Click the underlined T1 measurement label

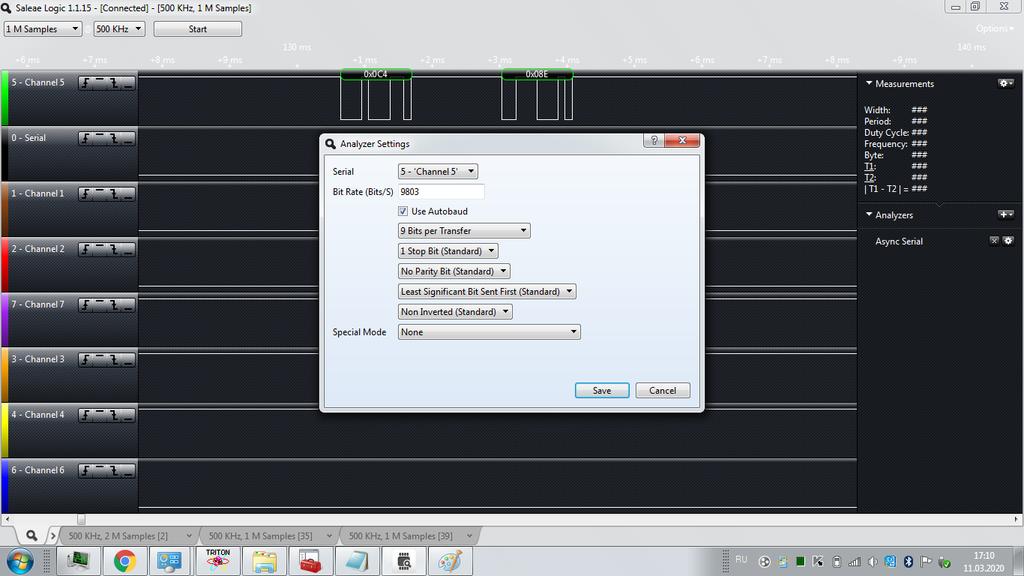(x=869, y=167)
